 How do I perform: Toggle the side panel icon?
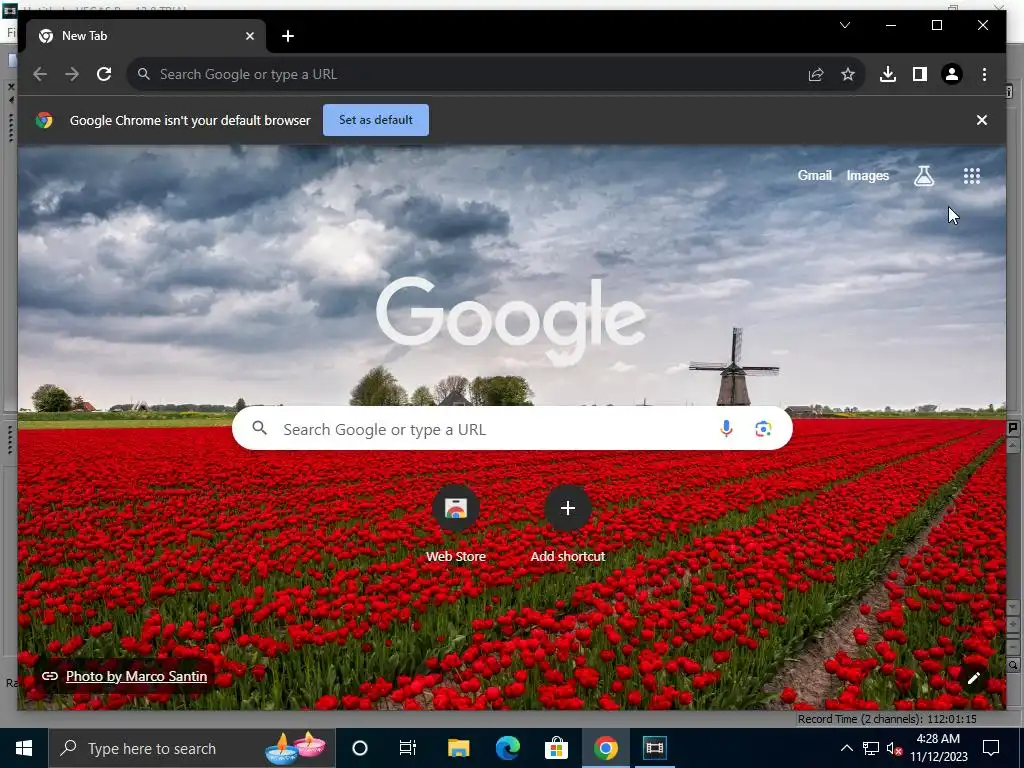920,74
